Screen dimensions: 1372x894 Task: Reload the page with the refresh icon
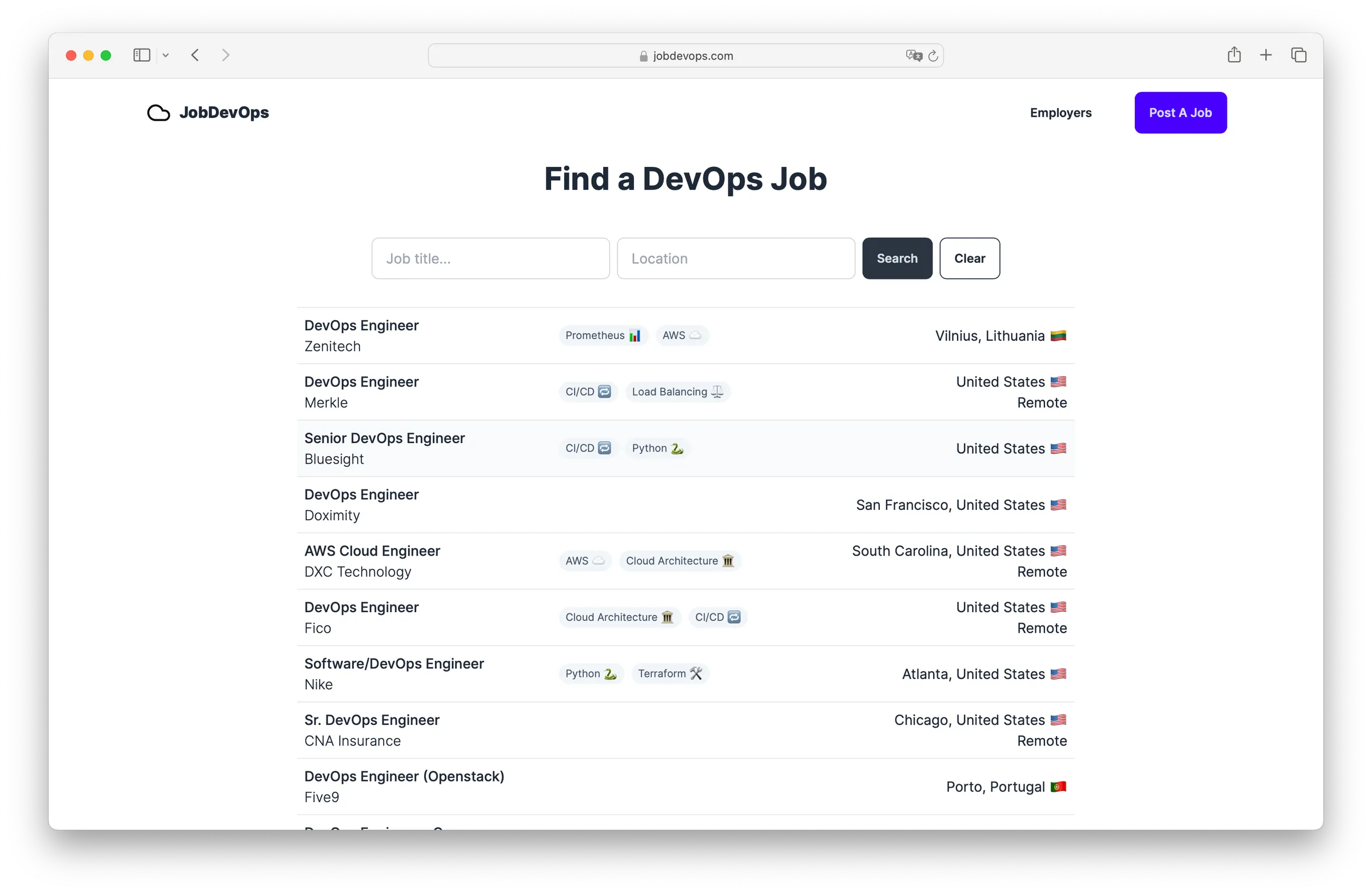934,55
